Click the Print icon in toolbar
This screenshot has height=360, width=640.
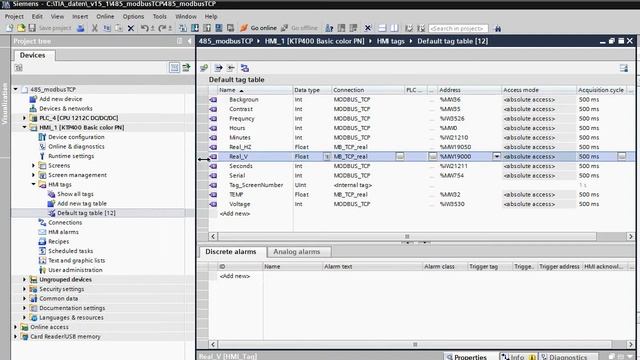coord(81,28)
